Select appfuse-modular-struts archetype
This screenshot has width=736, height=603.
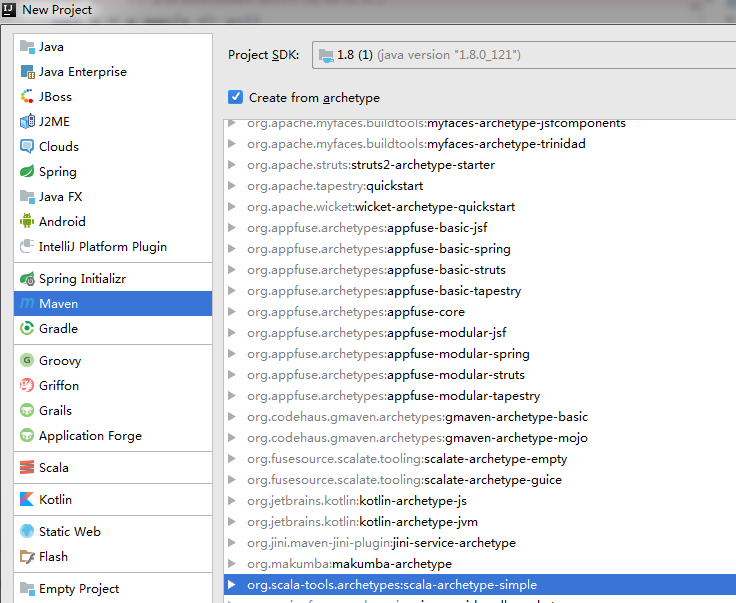pyautogui.click(x=386, y=375)
